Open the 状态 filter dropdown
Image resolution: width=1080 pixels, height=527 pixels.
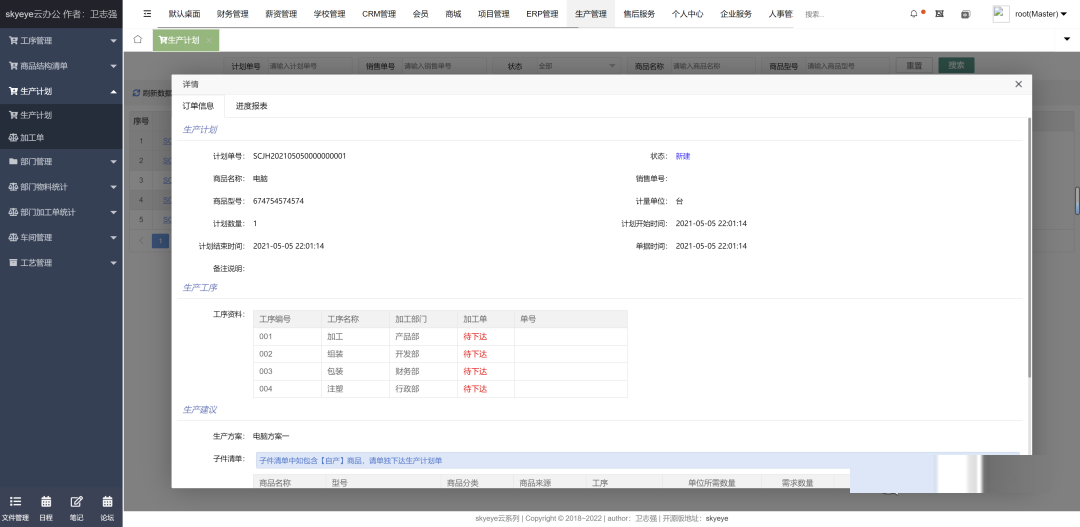click(577, 66)
